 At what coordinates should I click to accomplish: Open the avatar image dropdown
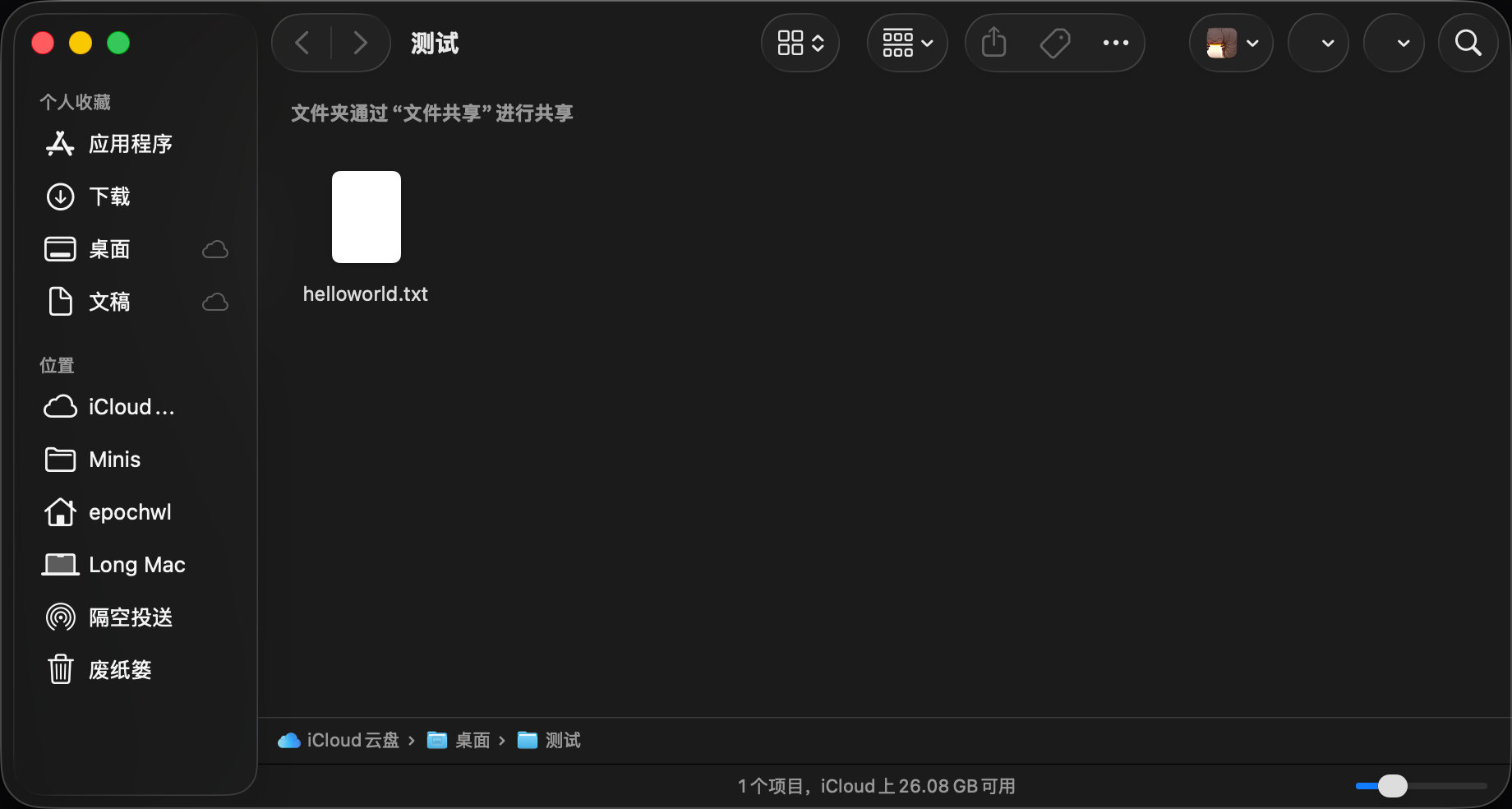coord(1231,43)
